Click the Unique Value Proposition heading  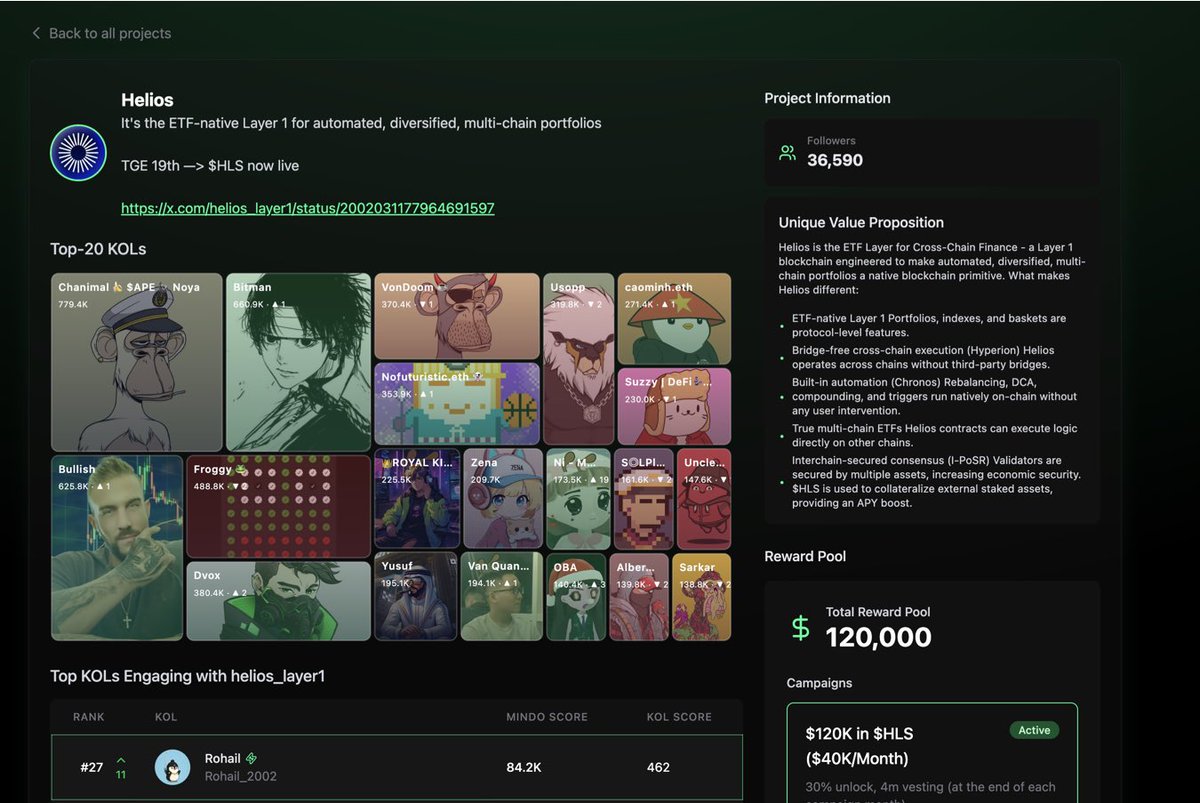[x=861, y=223]
